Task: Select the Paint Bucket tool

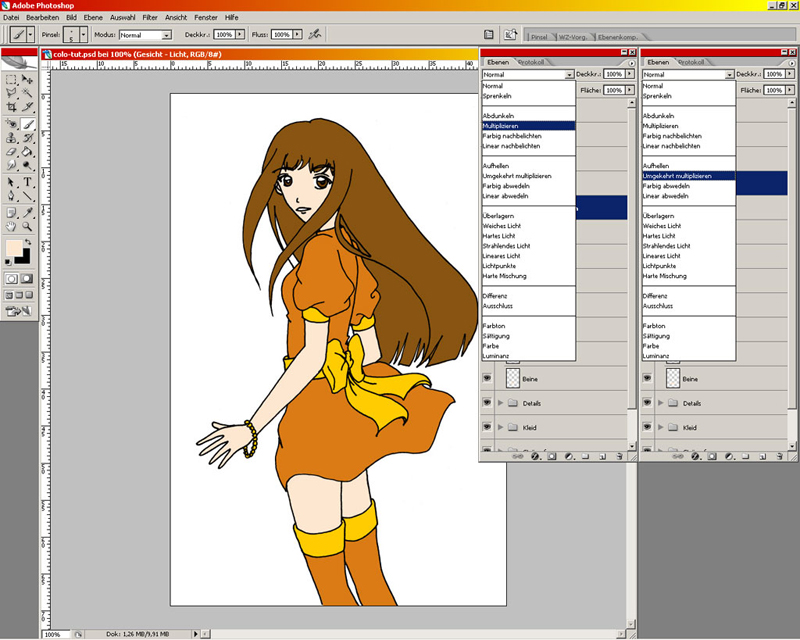Action: click(28, 152)
